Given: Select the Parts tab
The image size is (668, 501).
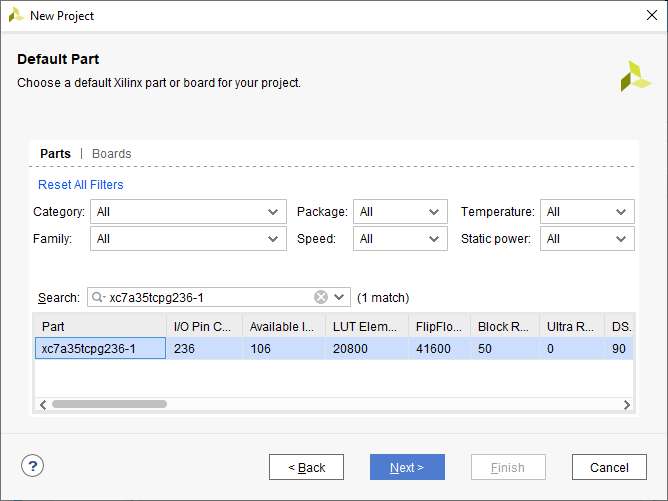Looking at the screenshot, I should click(x=55, y=154).
